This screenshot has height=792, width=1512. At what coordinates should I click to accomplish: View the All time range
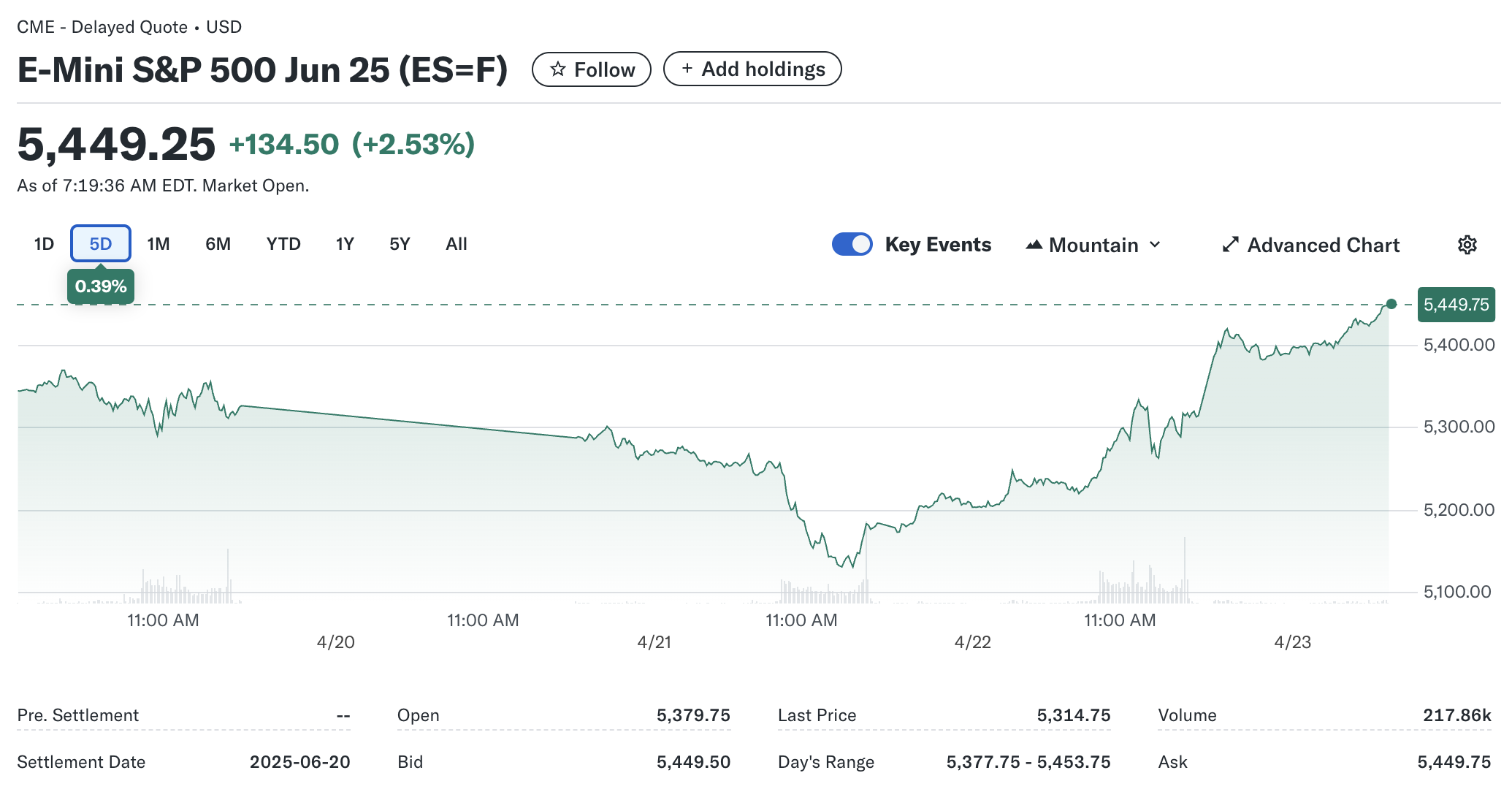click(457, 244)
